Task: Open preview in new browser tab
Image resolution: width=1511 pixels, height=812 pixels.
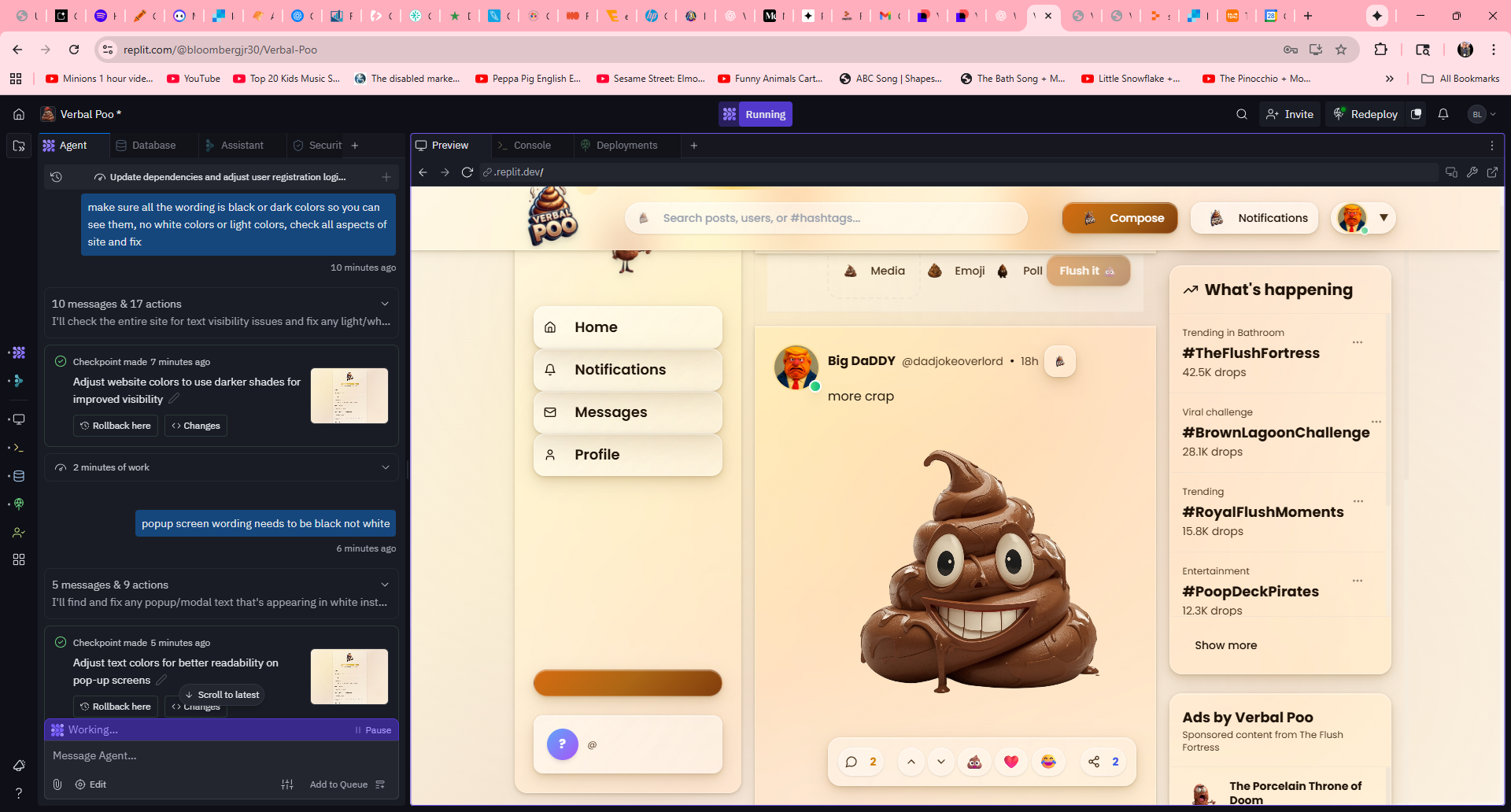Action: (x=1492, y=172)
